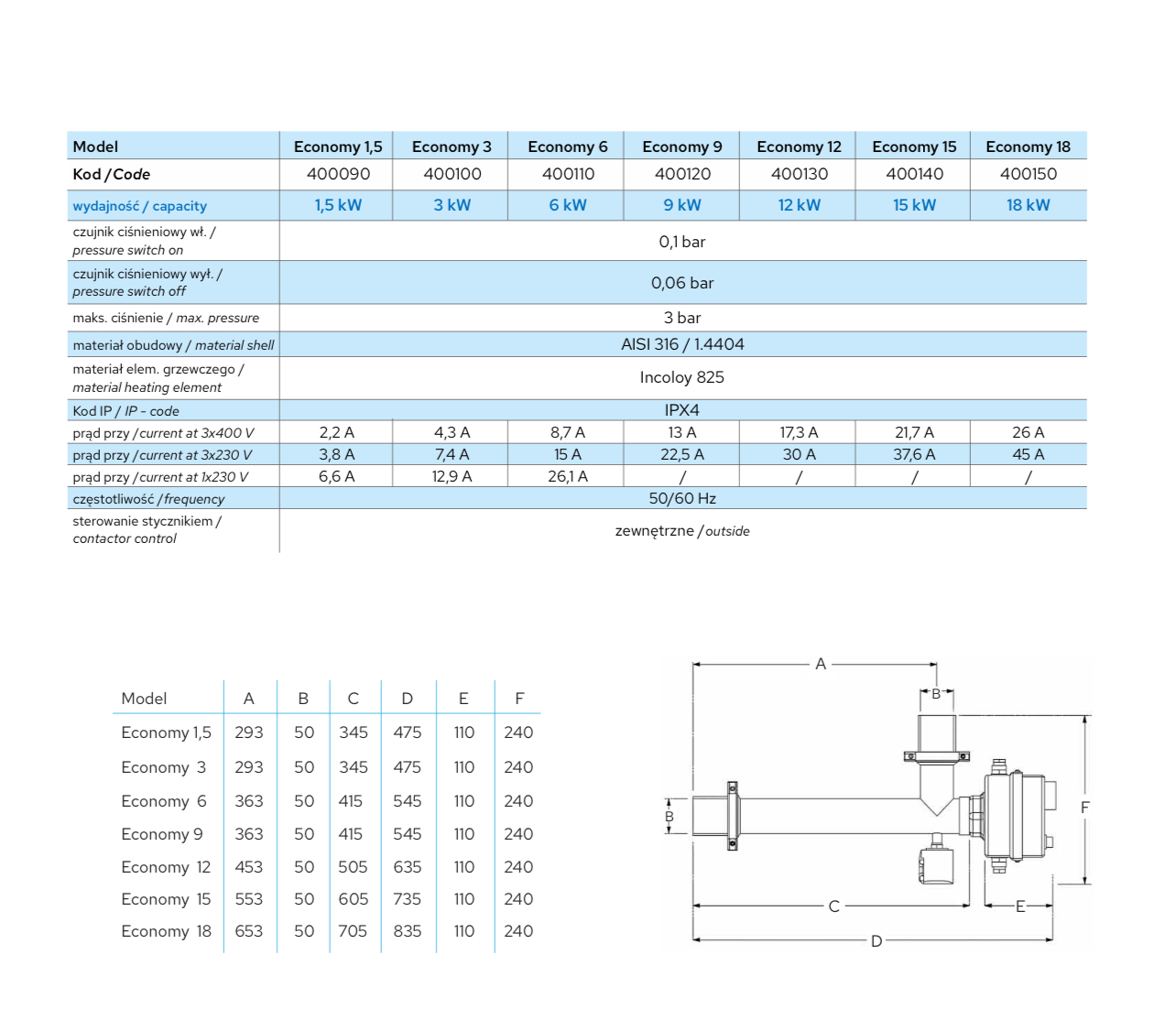The height and width of the screenshot is (1009, 1176).
Task: Select the 7,4 A current cell
Action: 452,454
